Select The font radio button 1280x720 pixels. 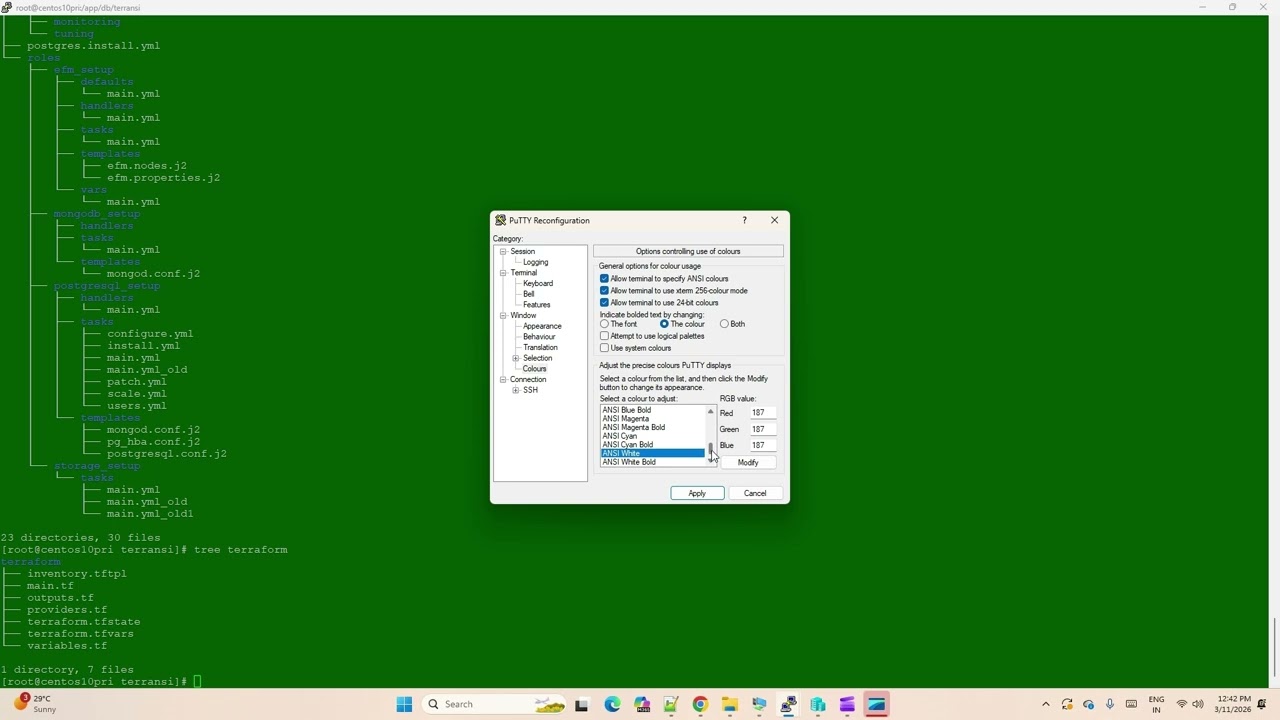(x=604, y=324)
